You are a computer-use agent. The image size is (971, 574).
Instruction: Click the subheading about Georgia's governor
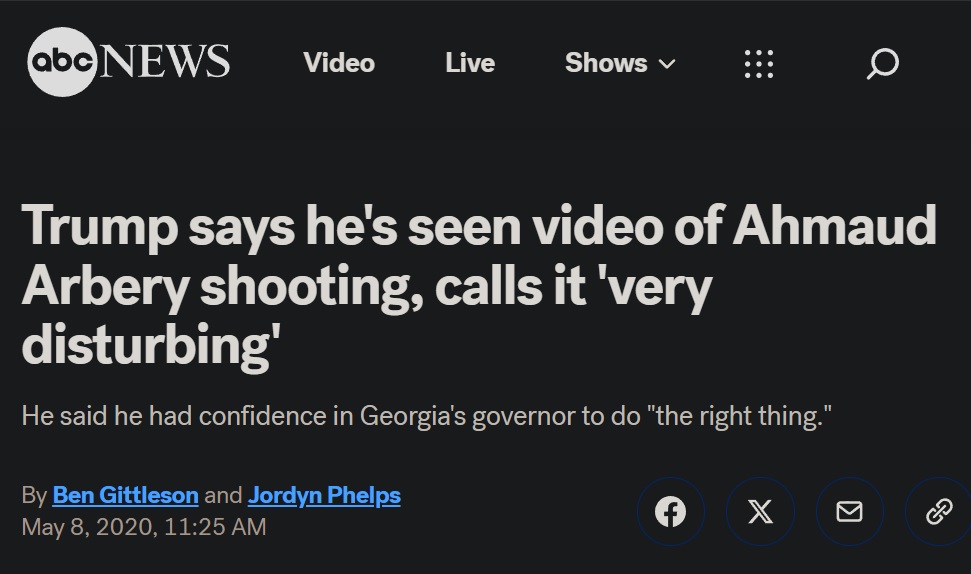click(x=427, y=415)
